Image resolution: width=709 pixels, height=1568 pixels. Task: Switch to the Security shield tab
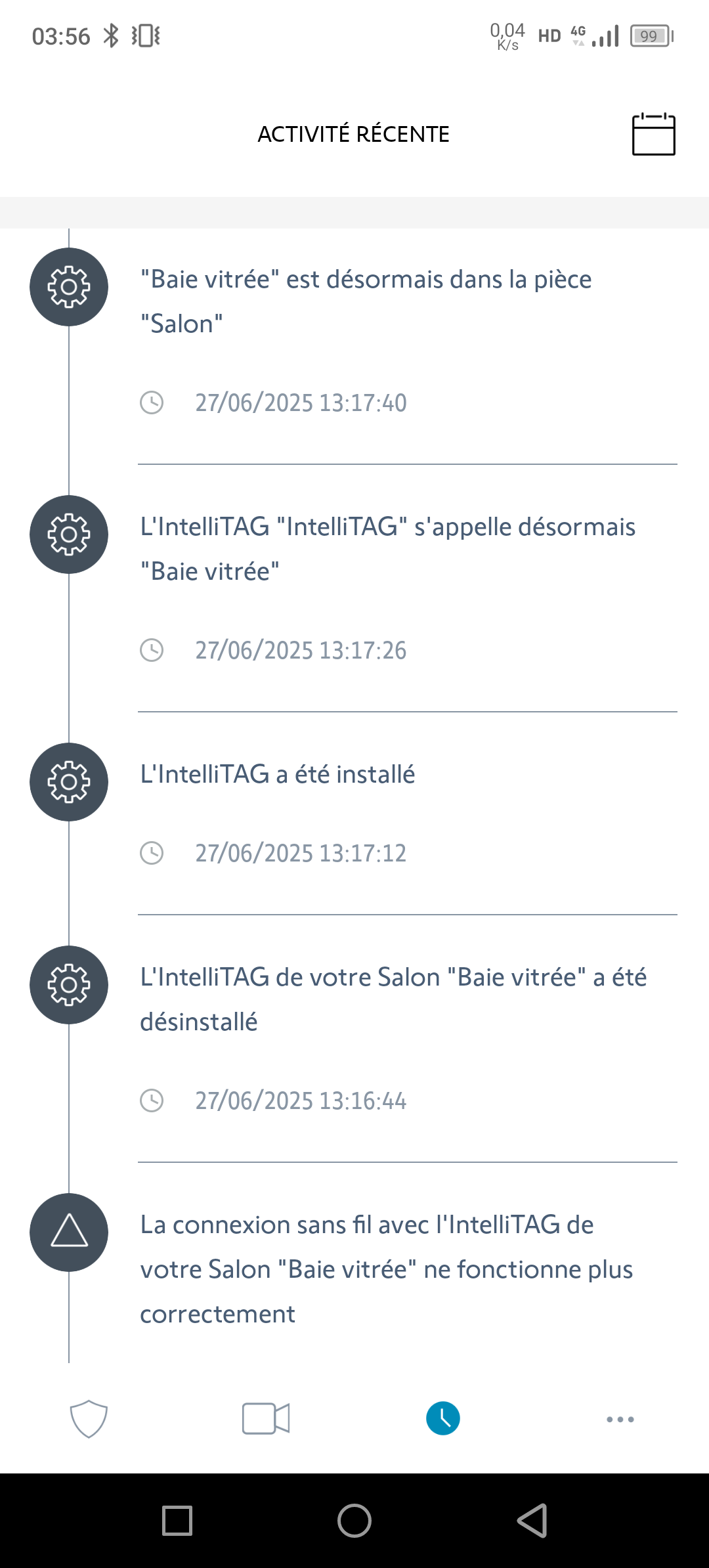pyautogui.click(x=89, y=1418)
